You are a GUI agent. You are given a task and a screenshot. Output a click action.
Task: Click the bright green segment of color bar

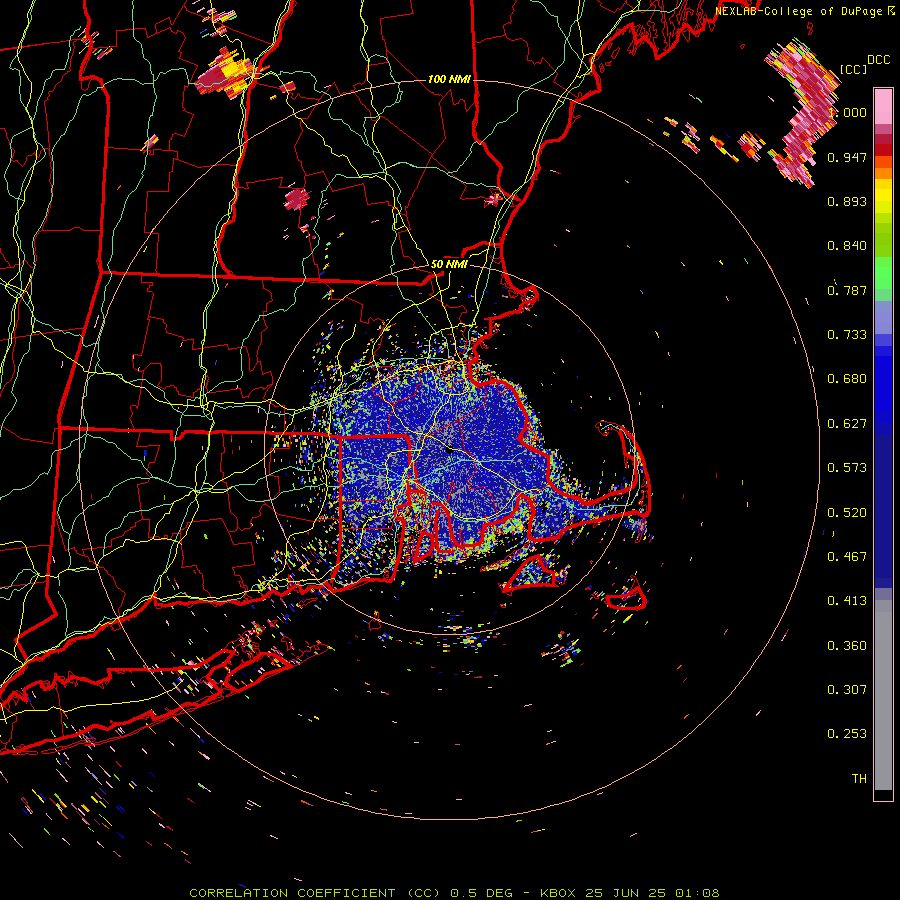(883, 272)
